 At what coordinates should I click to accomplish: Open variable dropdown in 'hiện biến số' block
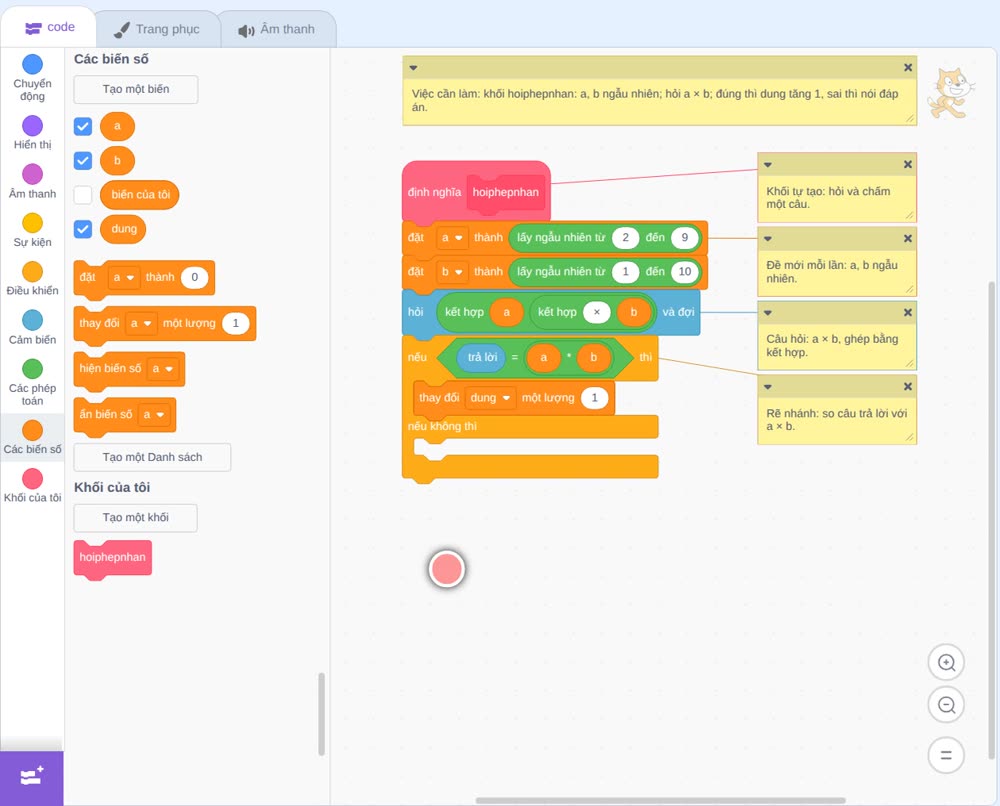point(163,369)
